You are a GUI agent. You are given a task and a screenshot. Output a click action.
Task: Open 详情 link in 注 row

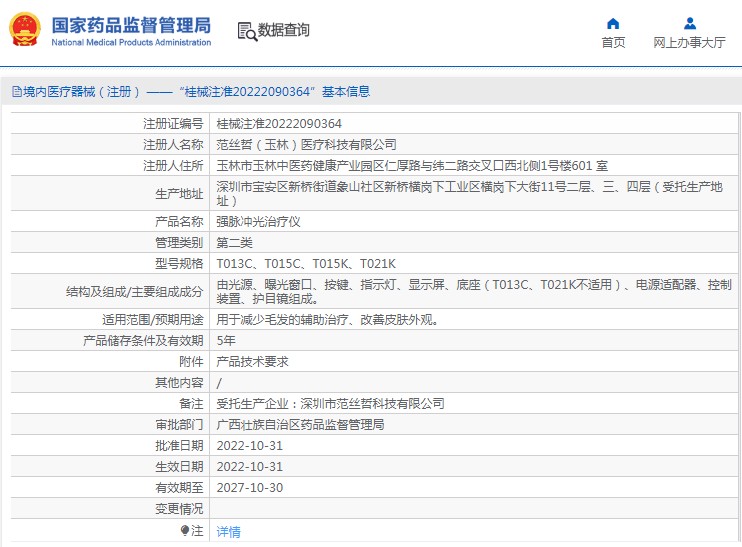229,532
